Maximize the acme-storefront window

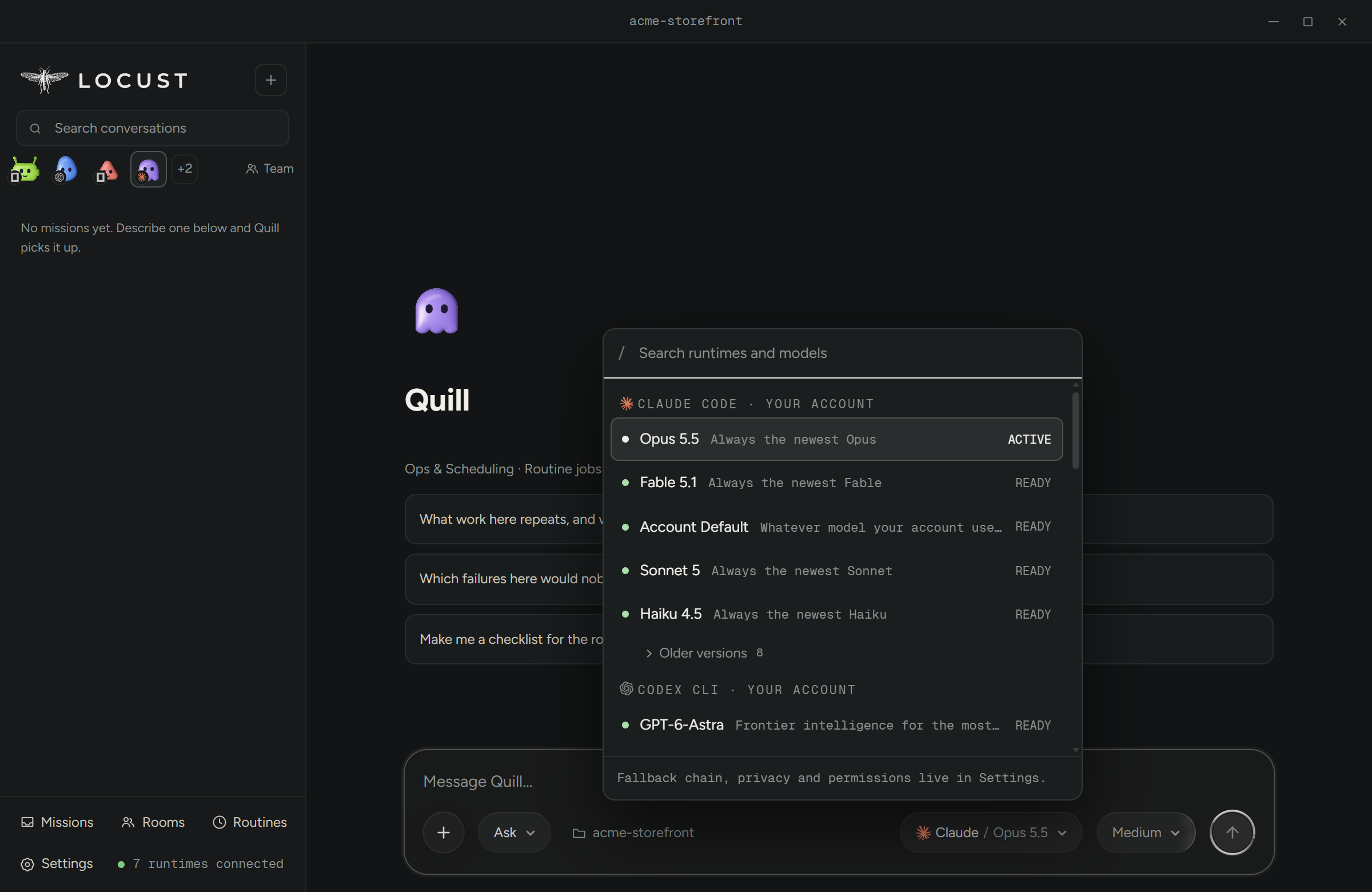click(1307, 21)
